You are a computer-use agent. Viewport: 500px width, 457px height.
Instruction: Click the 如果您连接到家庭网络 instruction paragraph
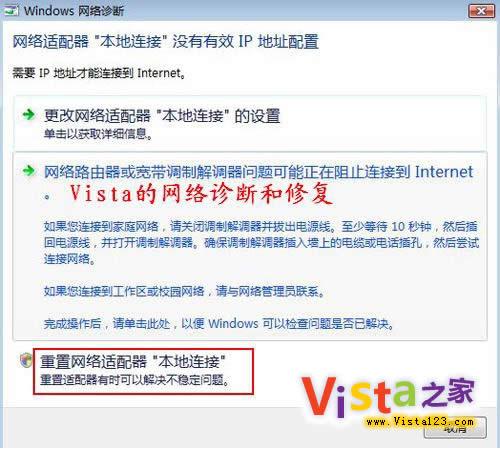(261, 242)
